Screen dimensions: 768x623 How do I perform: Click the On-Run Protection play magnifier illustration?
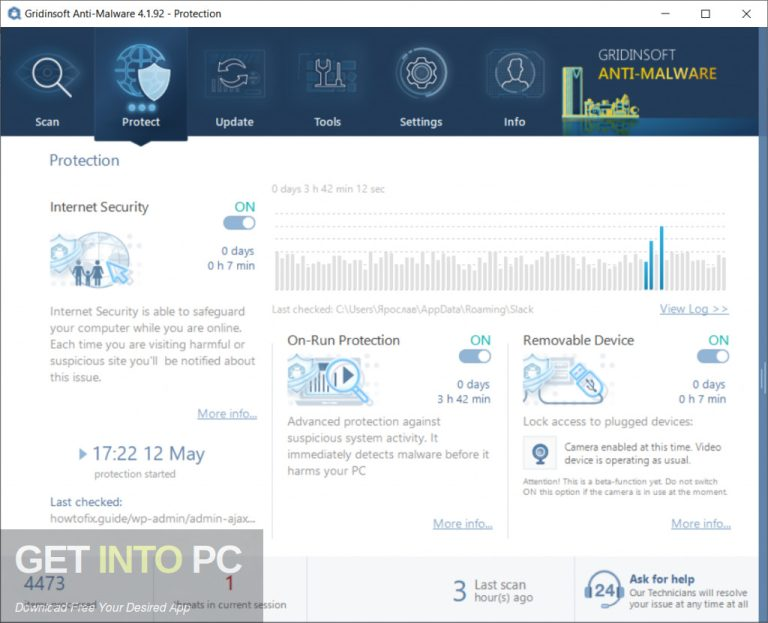pyautogui.click(x=331, y=381)
